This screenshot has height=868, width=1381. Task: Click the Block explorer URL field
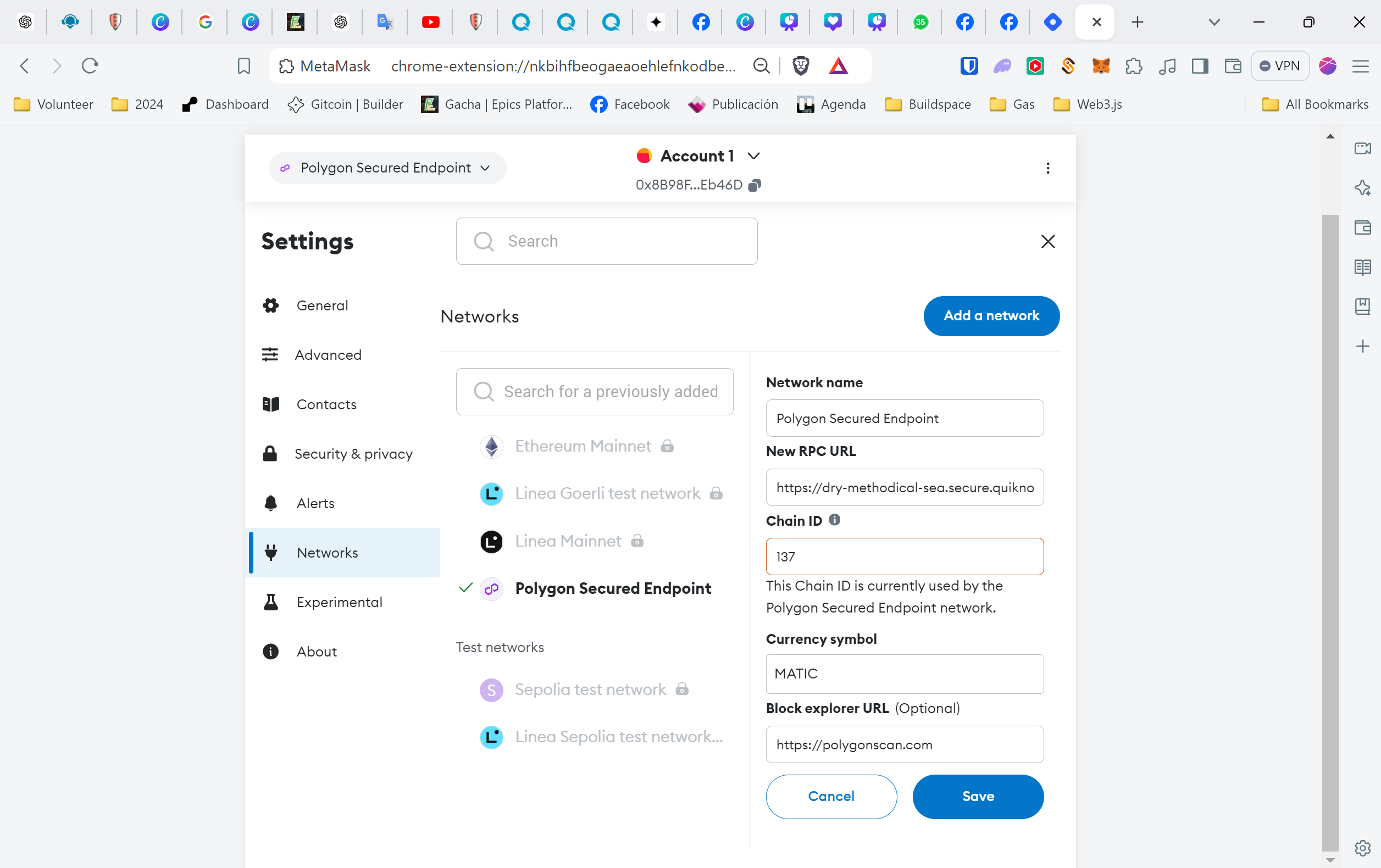(x=905, y=744)
